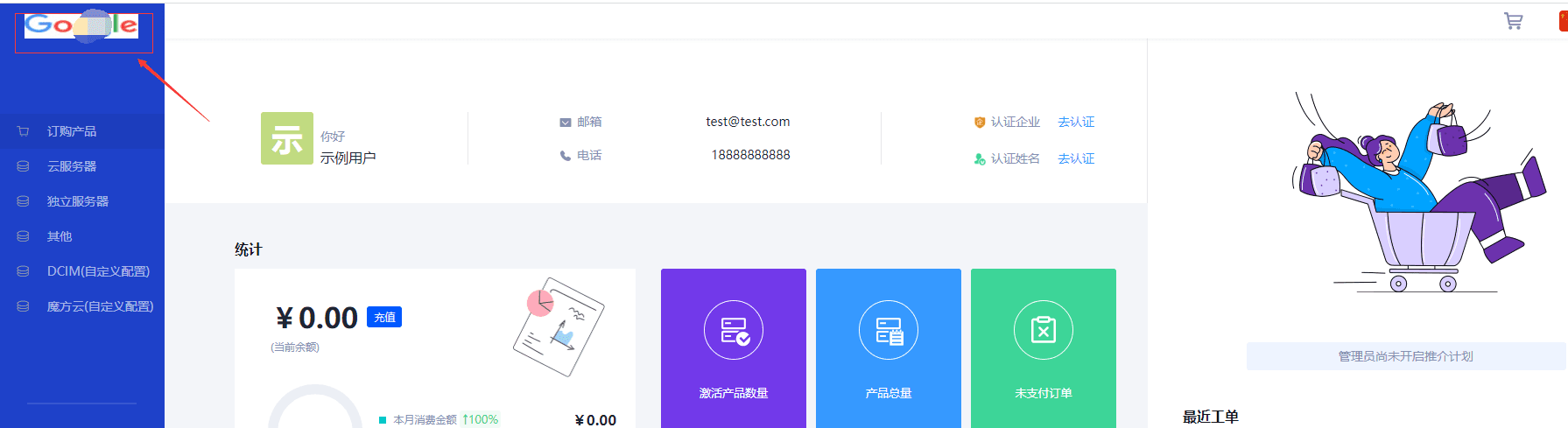Click the logo image in sidebar

81,25
